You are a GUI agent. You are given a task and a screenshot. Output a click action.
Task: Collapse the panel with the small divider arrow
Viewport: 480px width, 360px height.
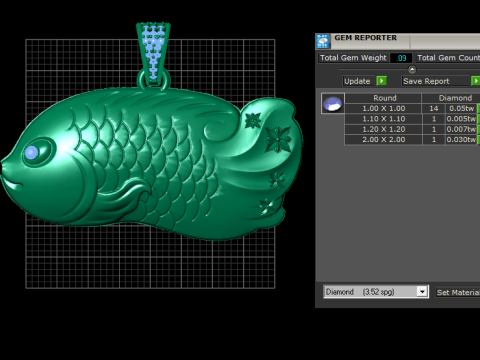[x=412, y=69]
